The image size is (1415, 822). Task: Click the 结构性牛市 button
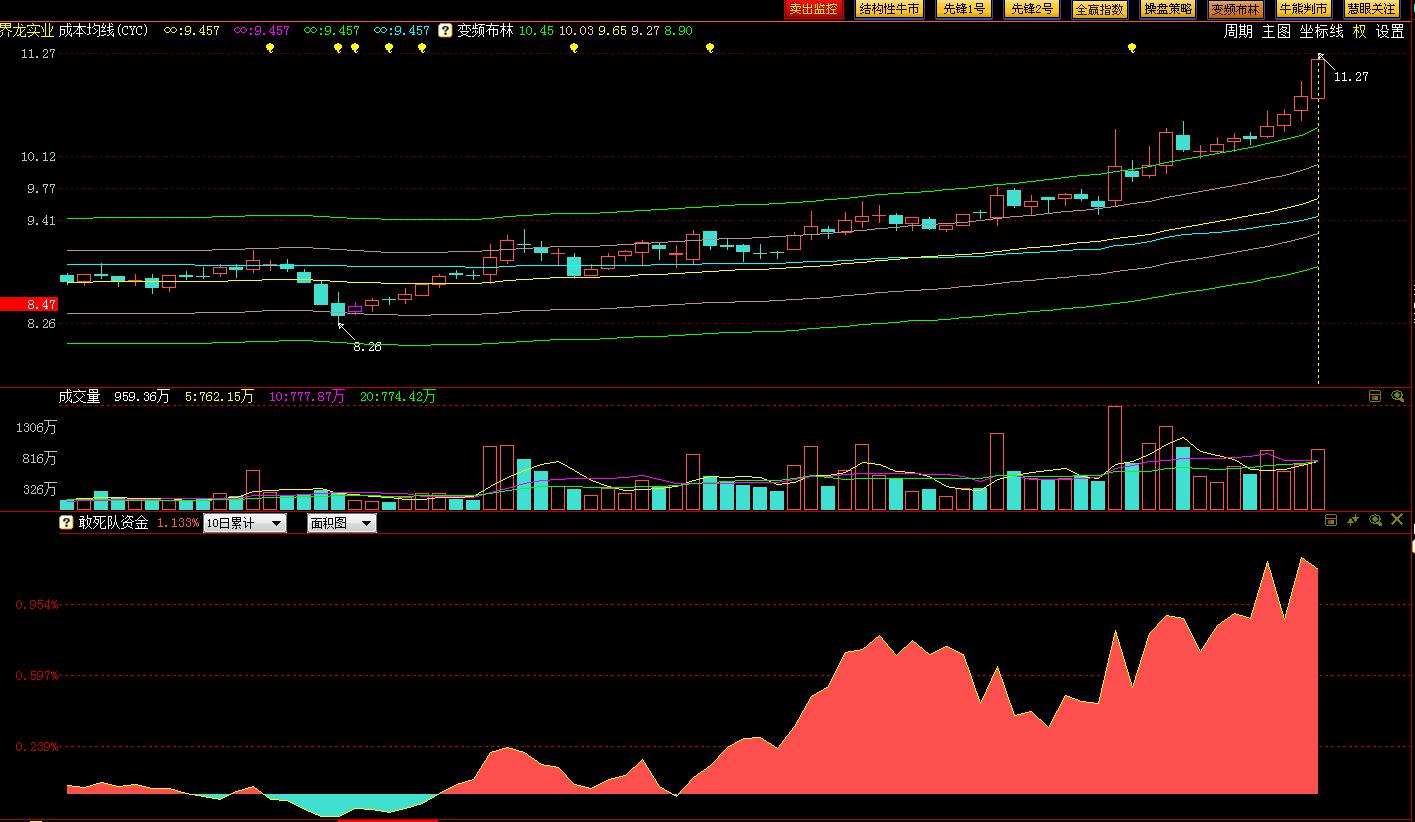click(889, 9)
